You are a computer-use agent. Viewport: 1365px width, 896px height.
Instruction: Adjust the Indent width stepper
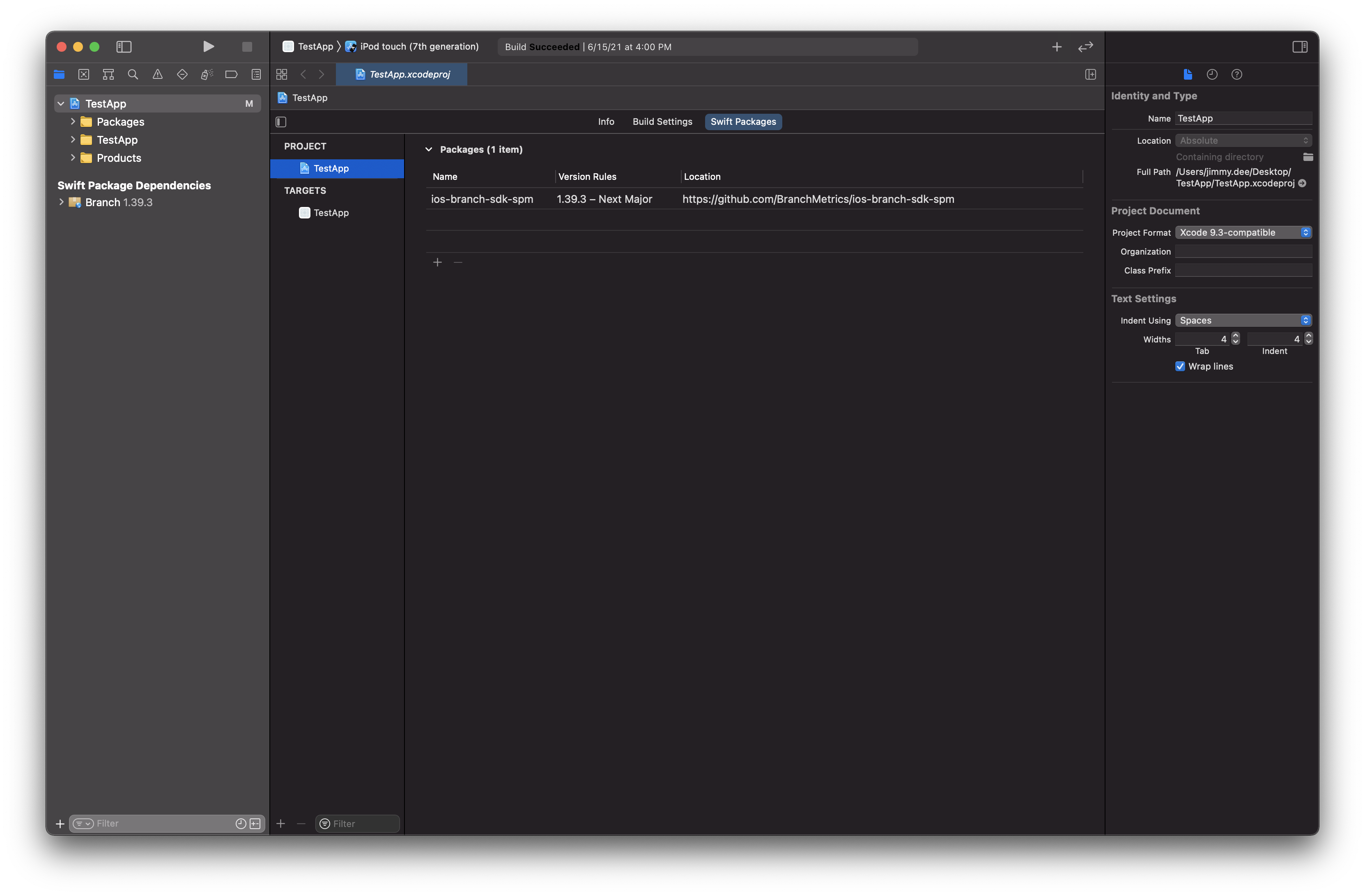tap(1308, 338)
